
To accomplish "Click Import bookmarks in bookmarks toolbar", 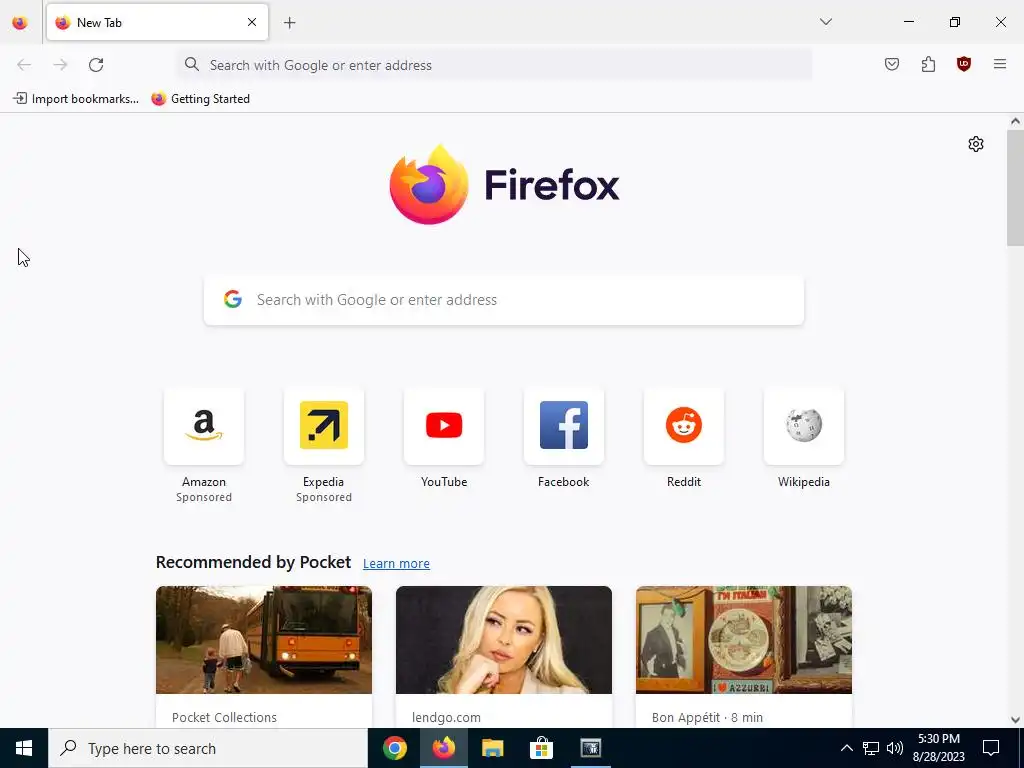I will pyautogui.click(x=76, y=99).
